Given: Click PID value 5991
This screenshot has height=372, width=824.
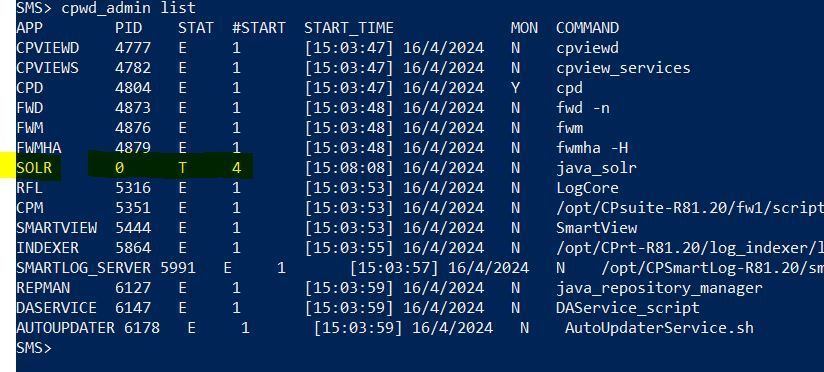Looking at the screenshot, I should [x=178, y=268].
